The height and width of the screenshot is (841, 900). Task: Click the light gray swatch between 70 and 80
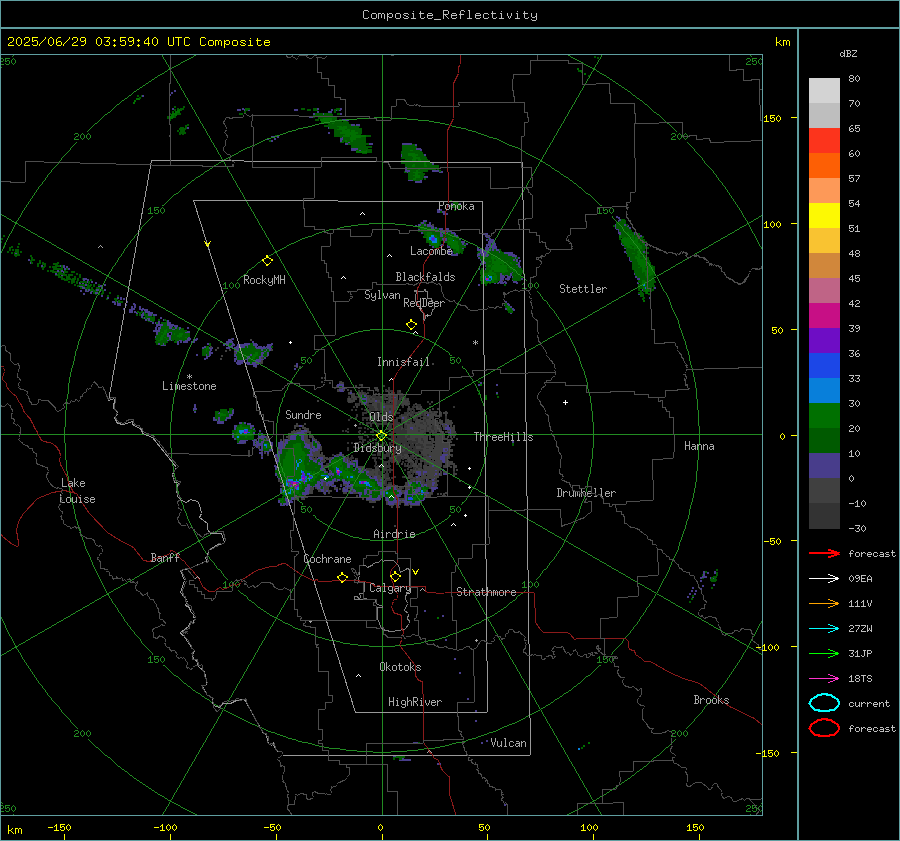[824, 91]
